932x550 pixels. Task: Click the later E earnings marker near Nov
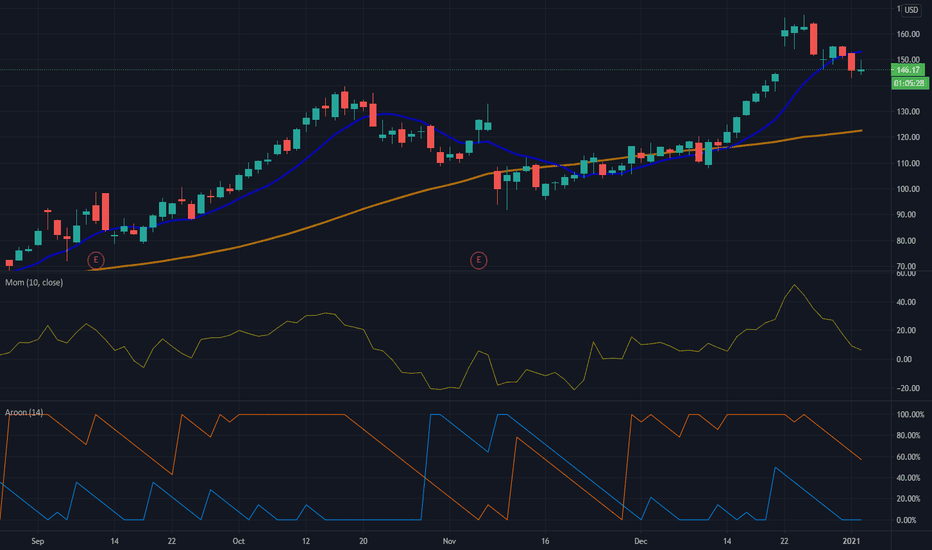pos(478,260)
